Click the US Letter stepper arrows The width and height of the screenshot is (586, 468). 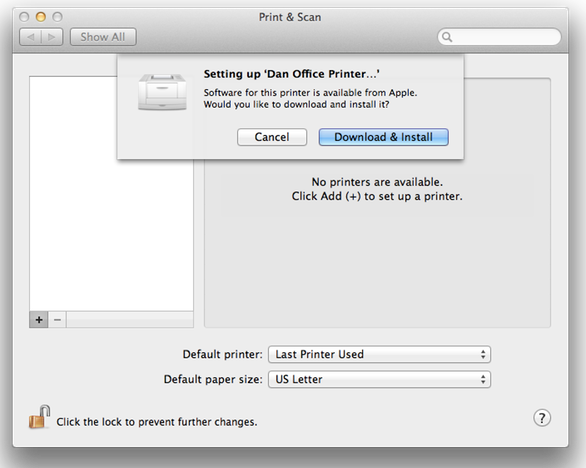point(483,379)
